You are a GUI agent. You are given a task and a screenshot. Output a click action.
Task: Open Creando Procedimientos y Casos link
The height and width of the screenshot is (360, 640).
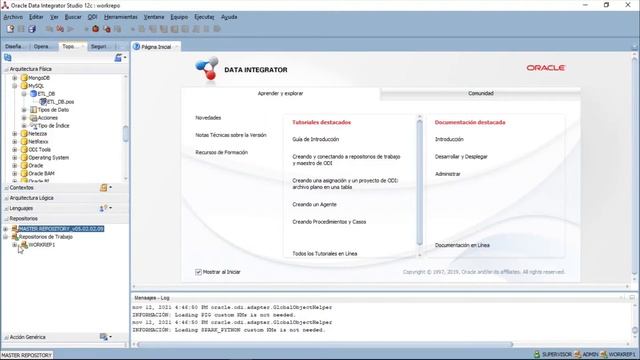pyautogui.click(x=329, y=222)
